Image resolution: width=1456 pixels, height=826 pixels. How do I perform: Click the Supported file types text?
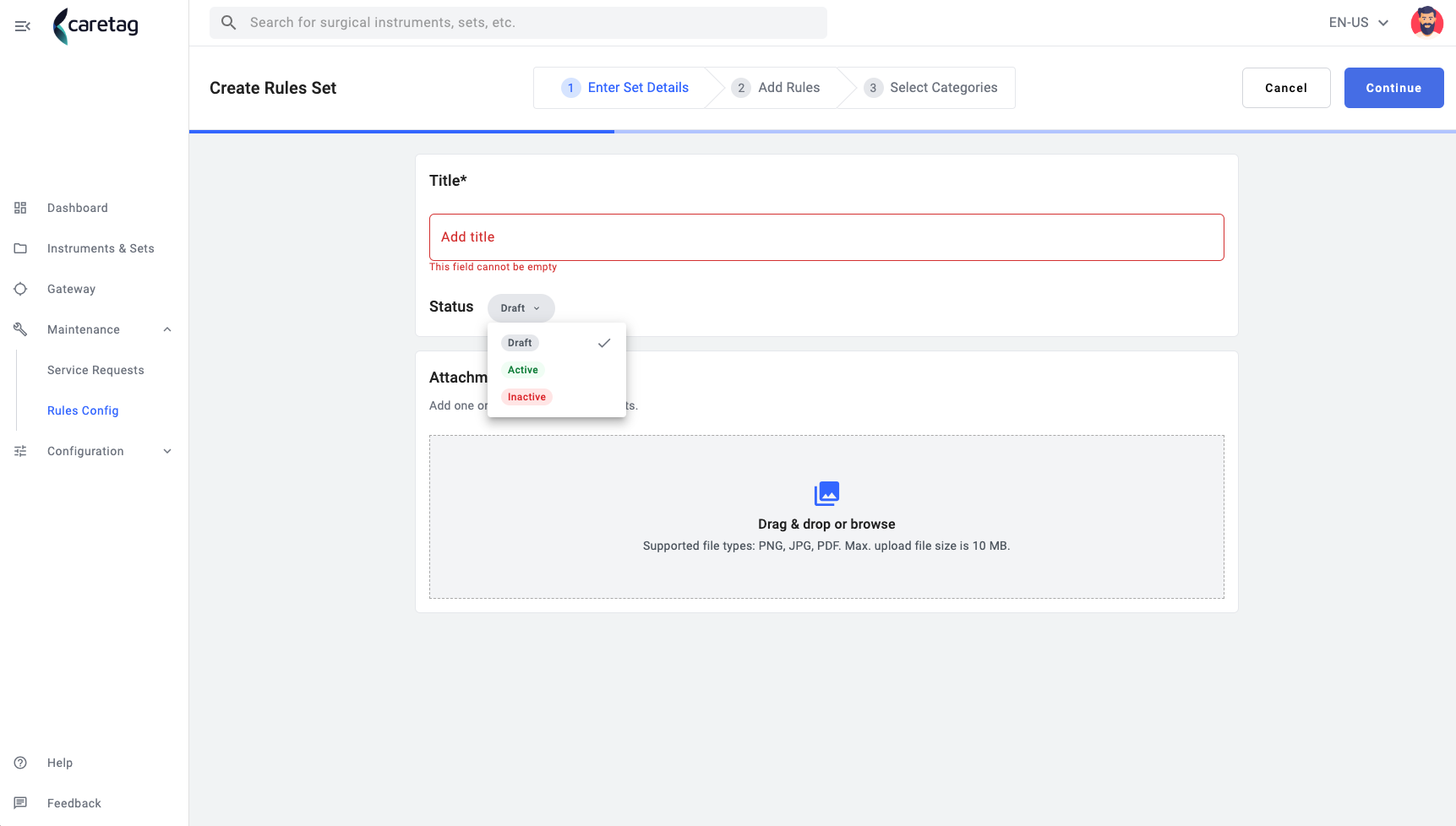826,546
